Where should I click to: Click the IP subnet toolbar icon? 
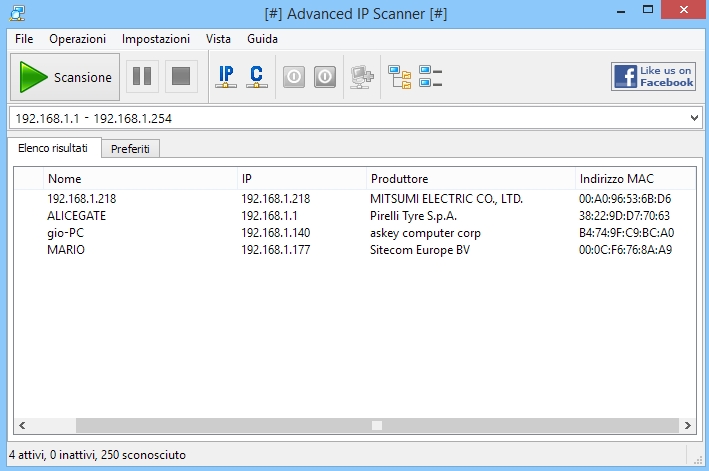[226, 76]
